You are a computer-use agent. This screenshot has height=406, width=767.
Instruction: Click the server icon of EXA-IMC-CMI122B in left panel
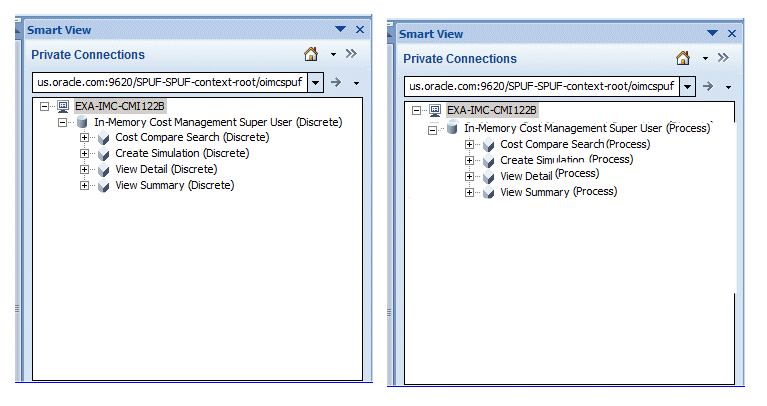point(63,106)
